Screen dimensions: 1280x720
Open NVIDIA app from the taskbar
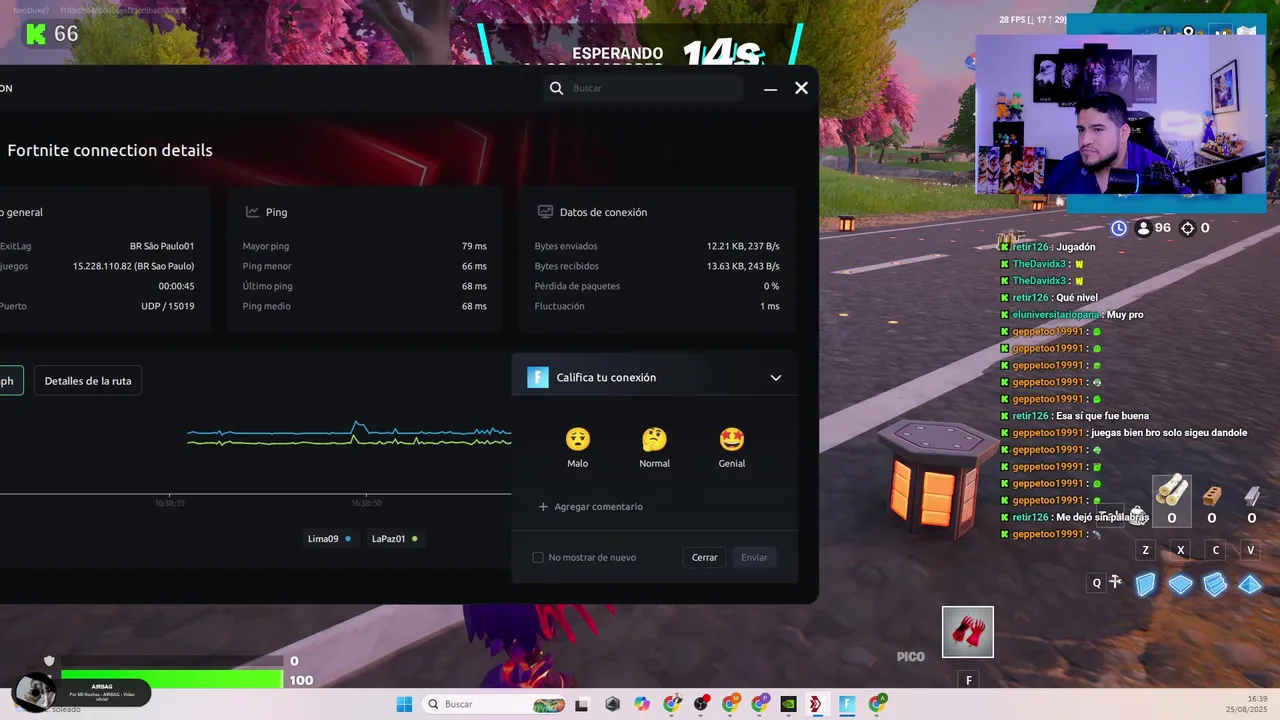pyautogui.click(x=788, y=704)
